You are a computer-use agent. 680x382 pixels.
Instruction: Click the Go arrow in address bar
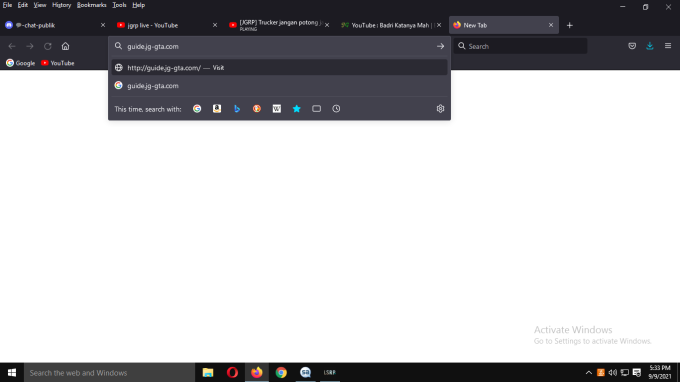[x=440, y=46]
